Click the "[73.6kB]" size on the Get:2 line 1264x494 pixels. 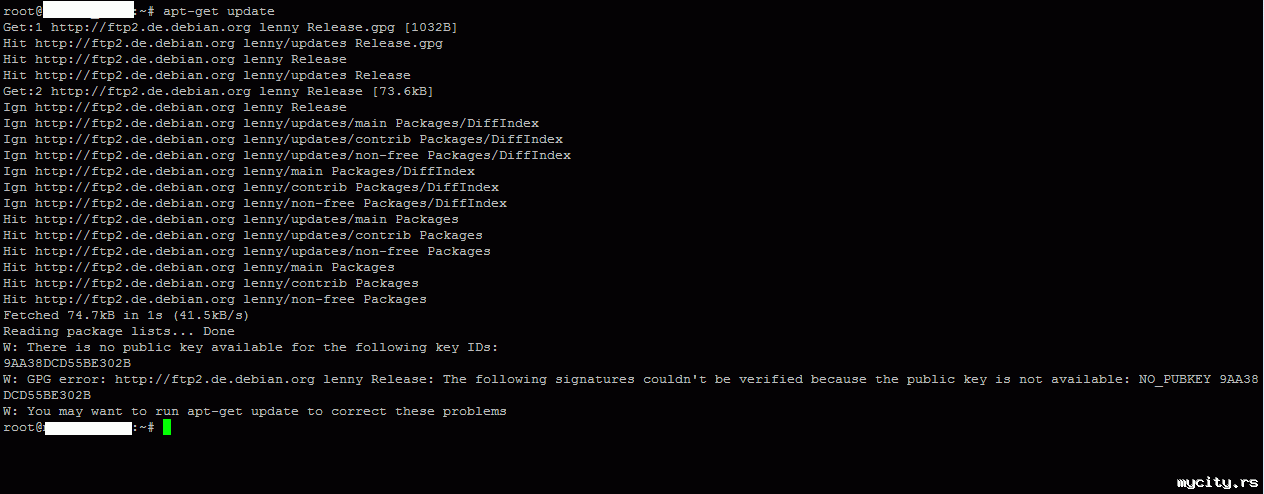(402, 91)
